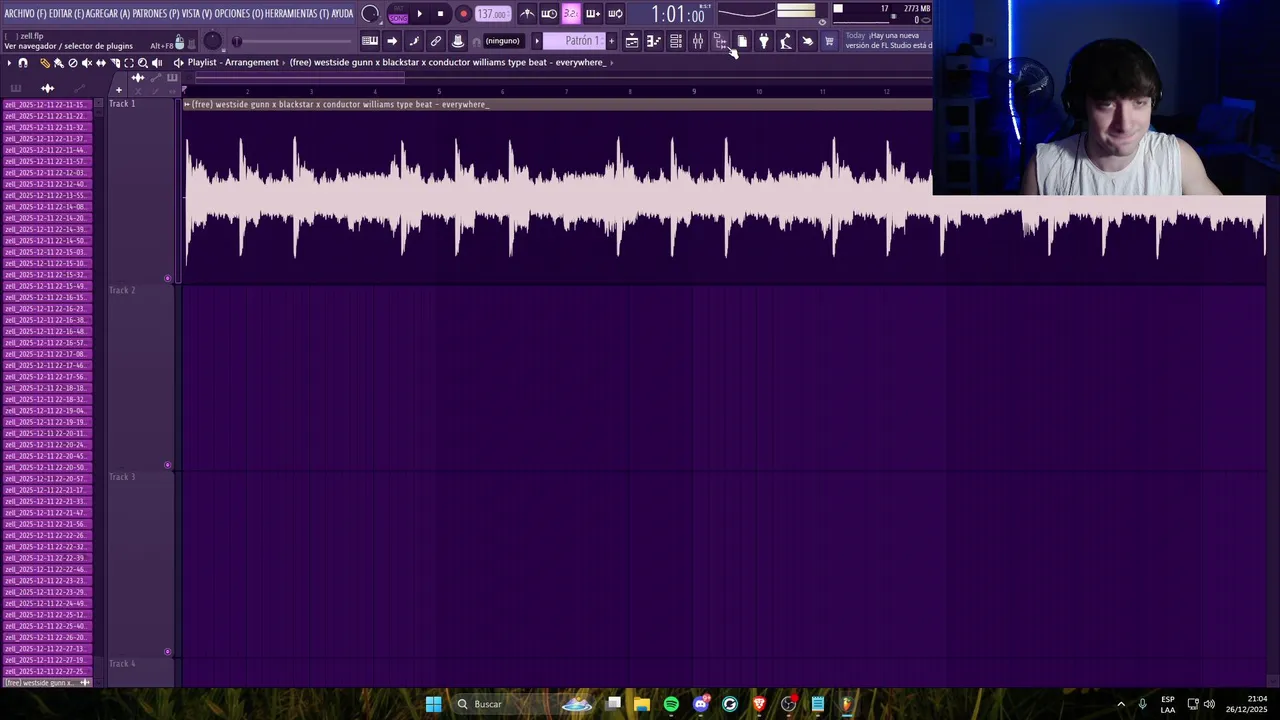1280x720 pixels.
Task: Toggle wait for input before playing
Action: click(549, 14)
